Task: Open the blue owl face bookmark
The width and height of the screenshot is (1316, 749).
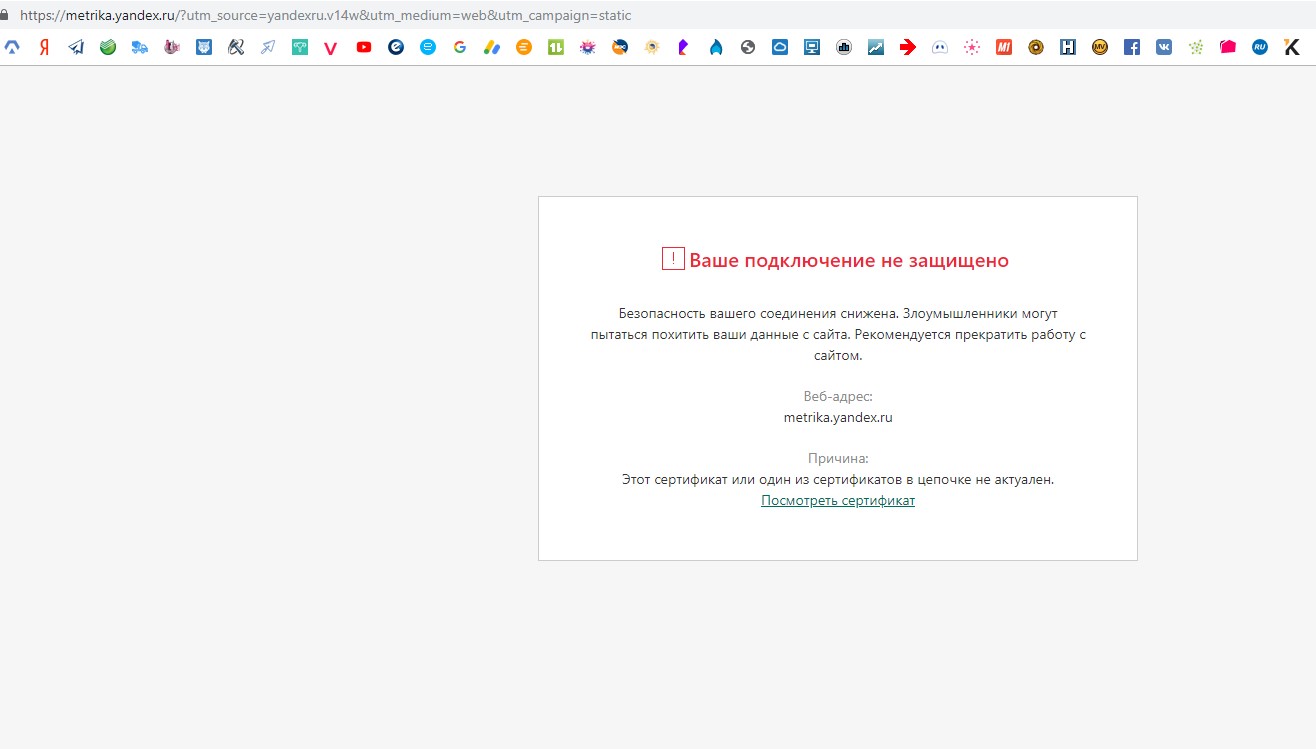Action: point(204,47)
